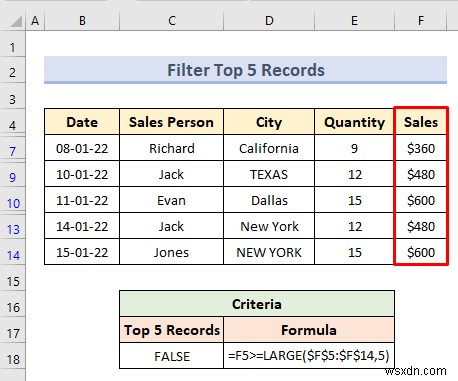Viewport: 458px width, 381px height.
Task: Click the Sales Person header cell
Action: [171, 122]
